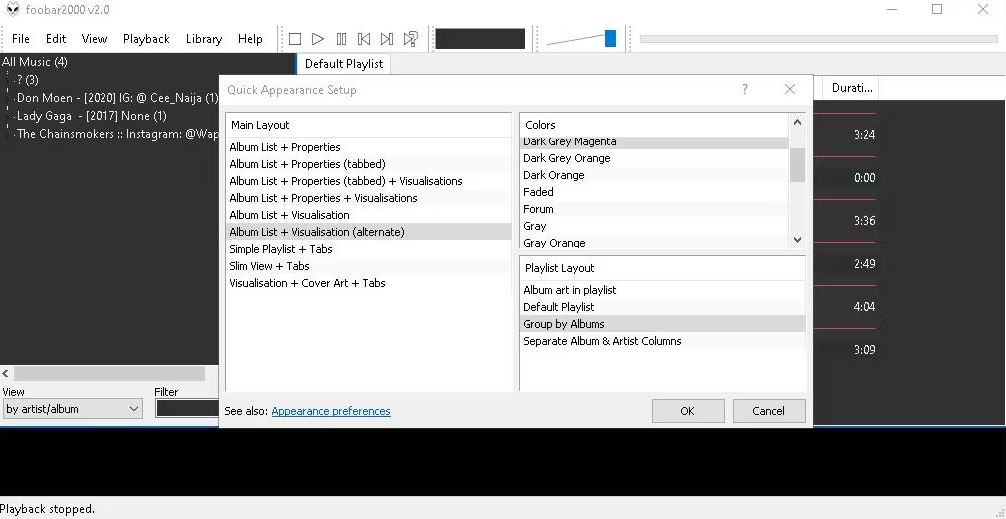Select Dark Grey Magenta color scheme
This screenshot has height=519, width=1006.
coord(654,142)
